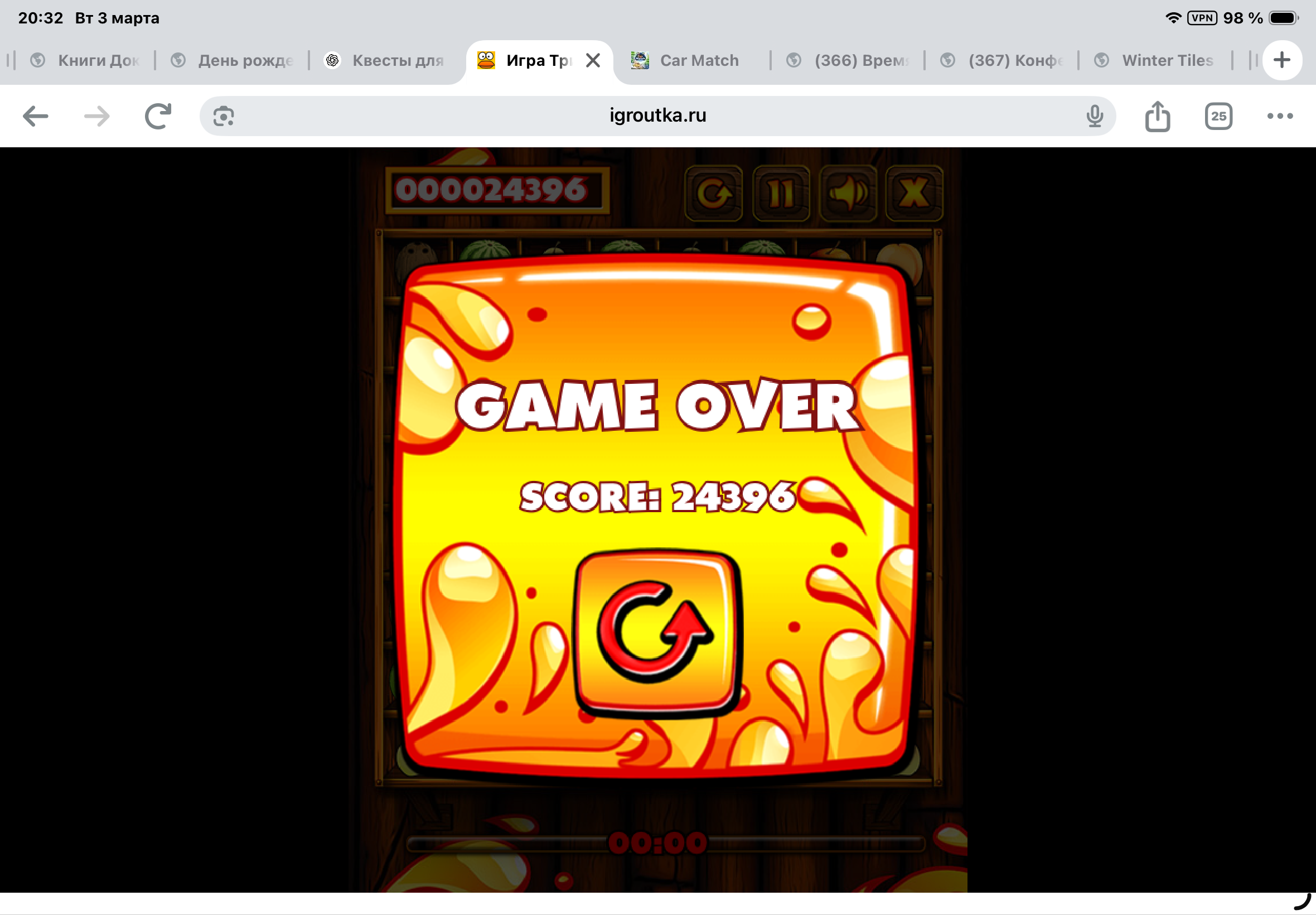Pause the game with pause icon
This screenshot has width=1316, height=915.
[781, 193]
